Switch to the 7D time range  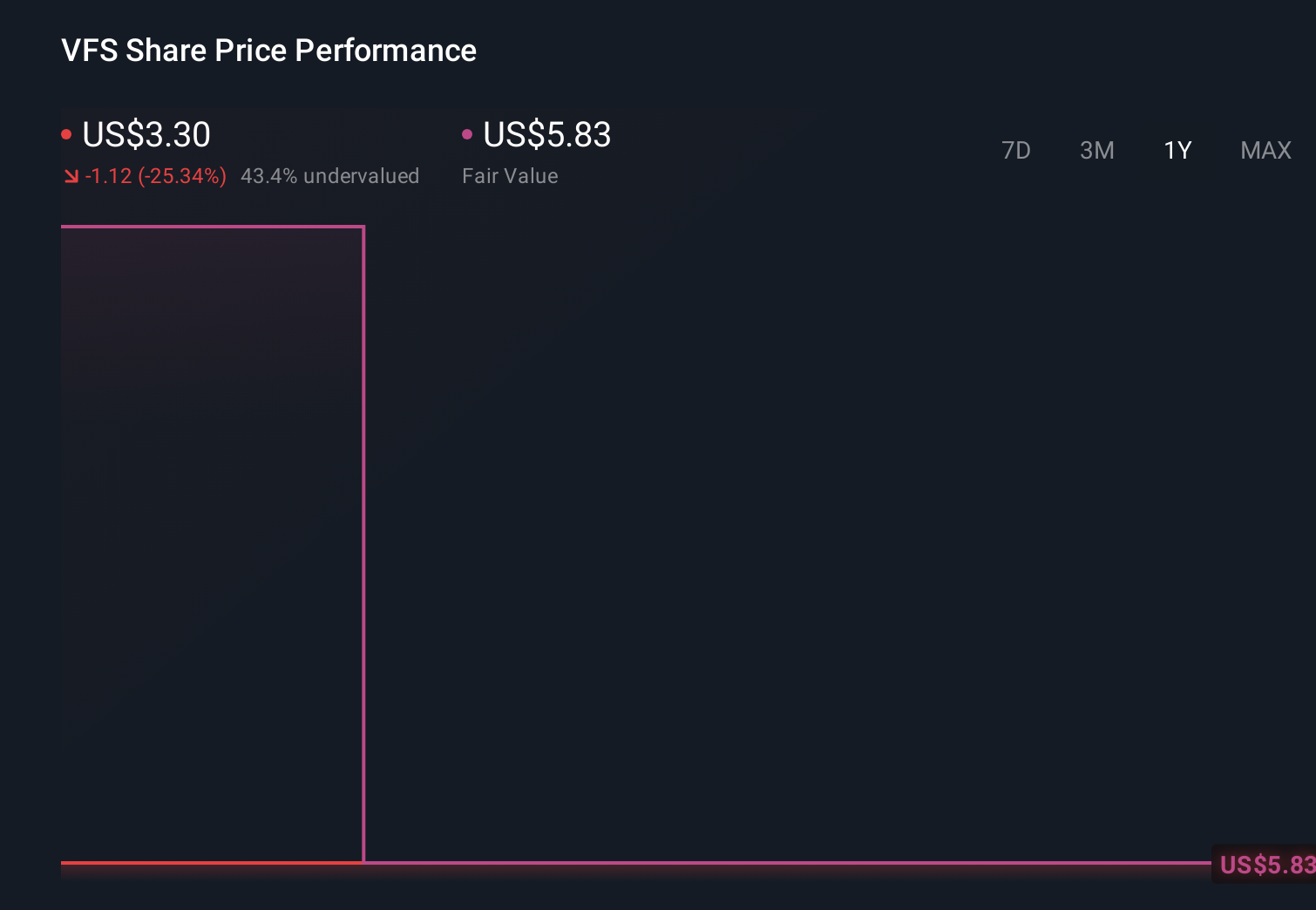point(1016,150)
